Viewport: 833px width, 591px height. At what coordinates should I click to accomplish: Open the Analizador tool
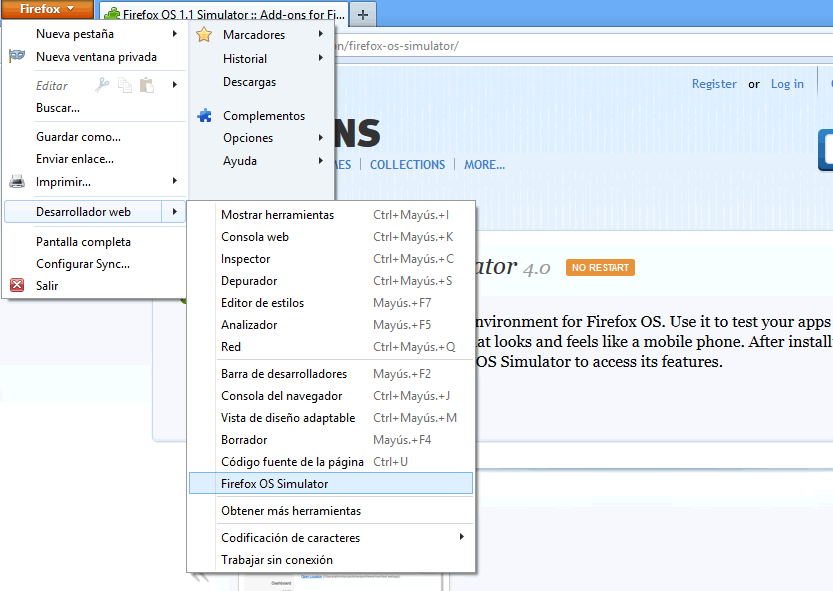point(330,325)
